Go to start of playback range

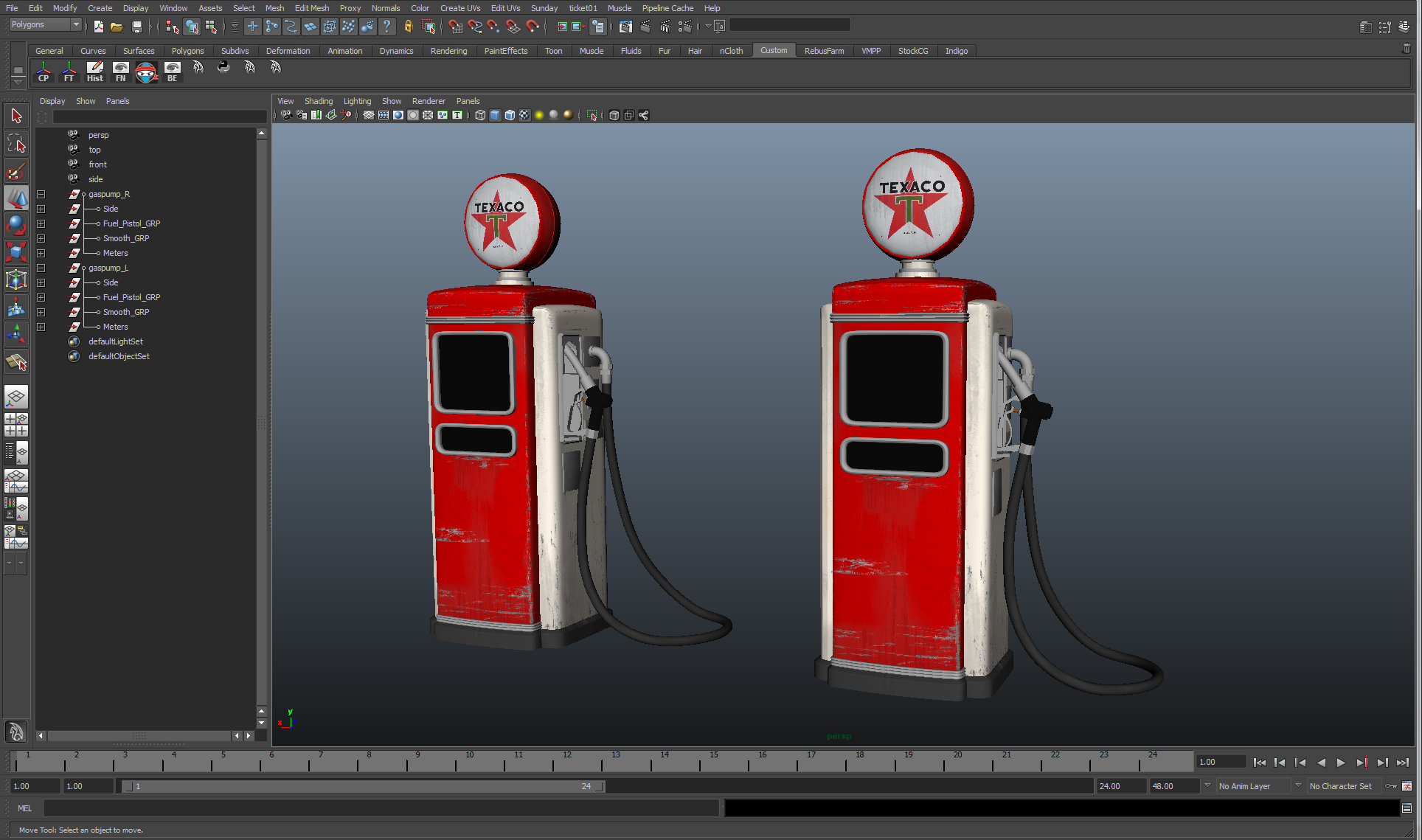point(1260,763)
